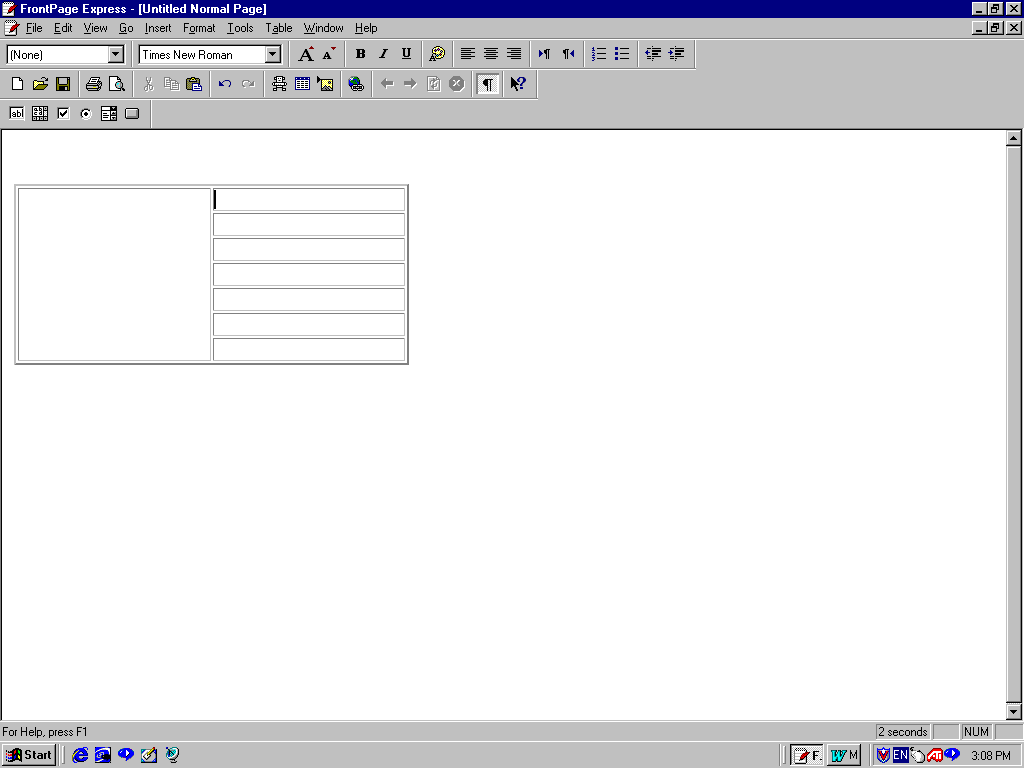Expand the Times New Roman font list

point(272,55)
